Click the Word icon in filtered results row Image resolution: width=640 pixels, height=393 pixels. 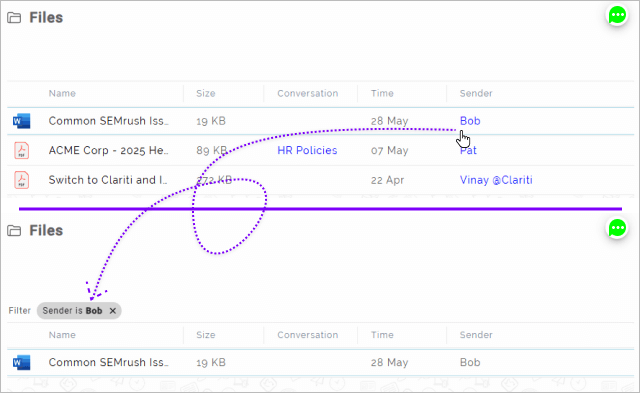21,362
